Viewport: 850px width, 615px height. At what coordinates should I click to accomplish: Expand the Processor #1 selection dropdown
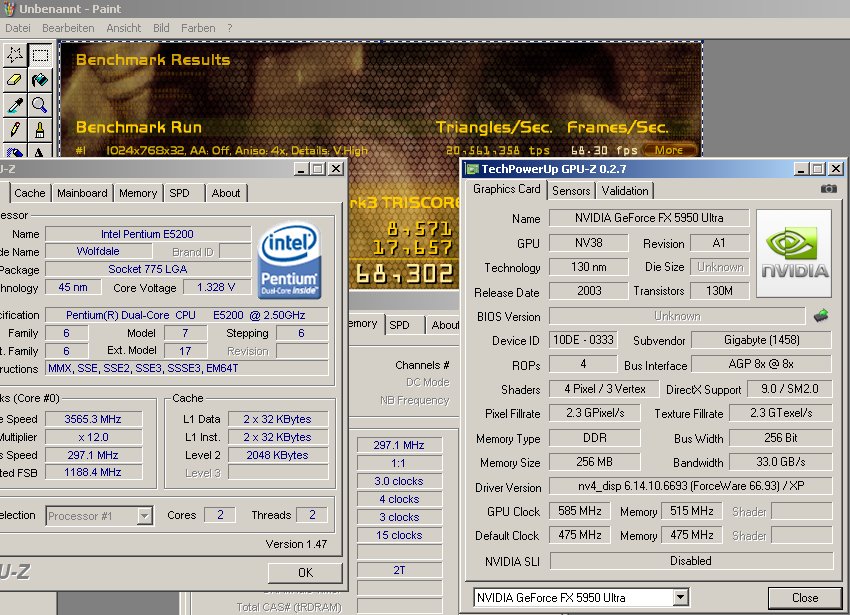(144, 516)
